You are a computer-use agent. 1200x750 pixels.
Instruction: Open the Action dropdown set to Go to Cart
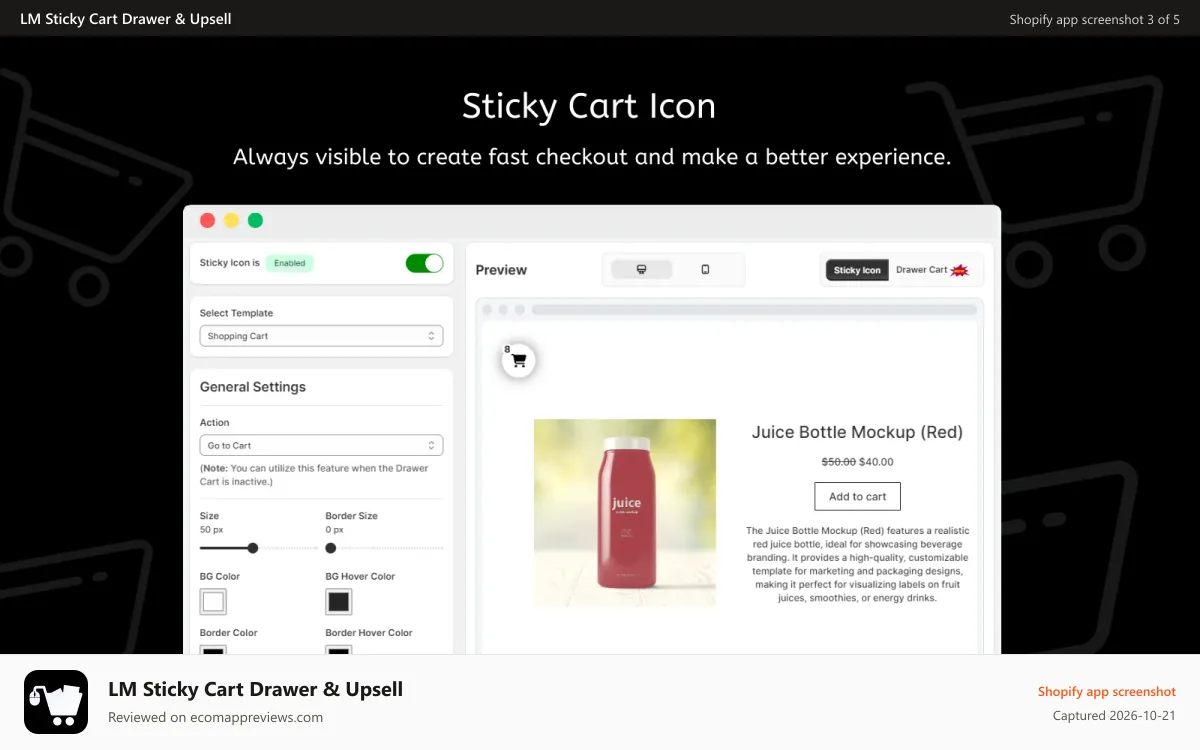click(321, 445)
